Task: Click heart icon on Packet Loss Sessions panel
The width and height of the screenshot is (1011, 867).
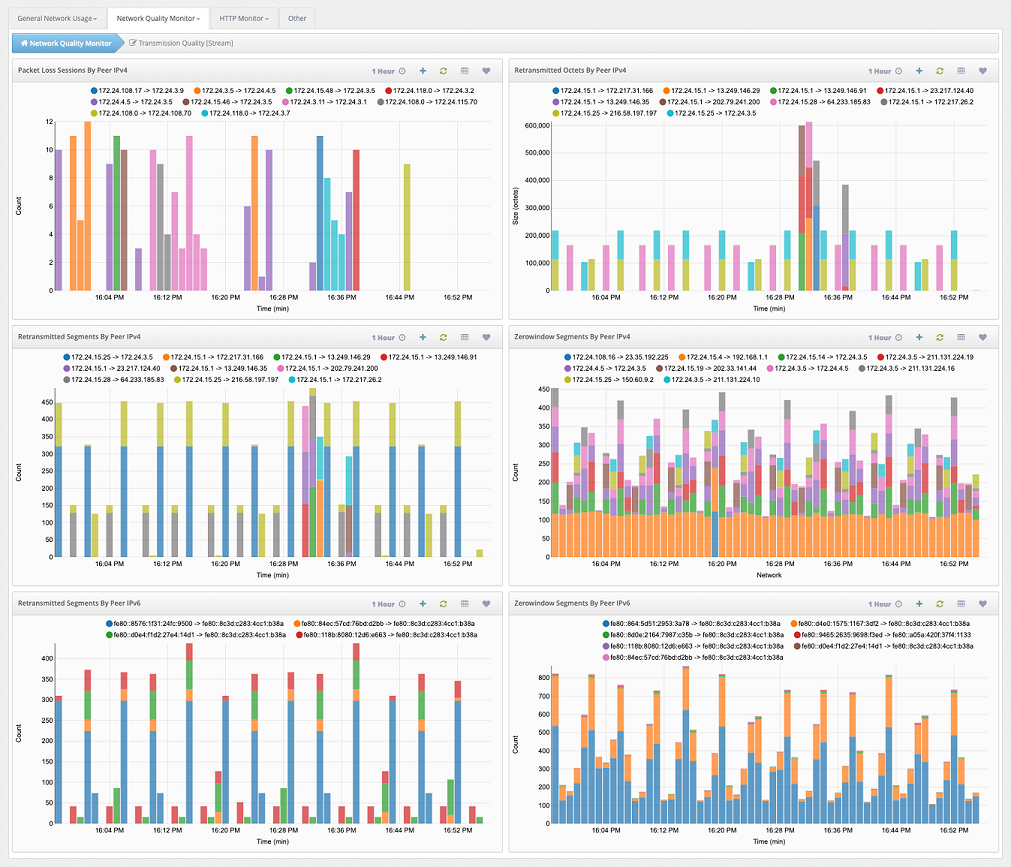Action: tap(486, 71)
